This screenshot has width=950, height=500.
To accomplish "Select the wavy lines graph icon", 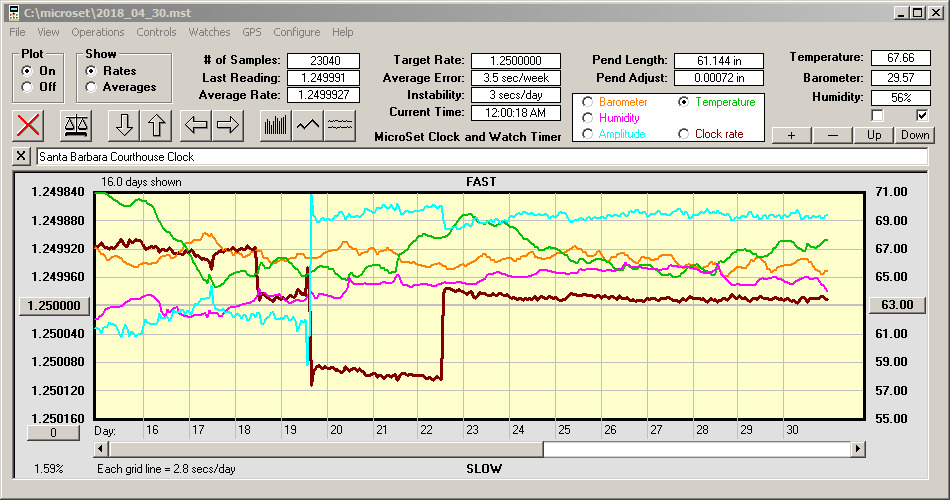I will click(x=340, y=125).
